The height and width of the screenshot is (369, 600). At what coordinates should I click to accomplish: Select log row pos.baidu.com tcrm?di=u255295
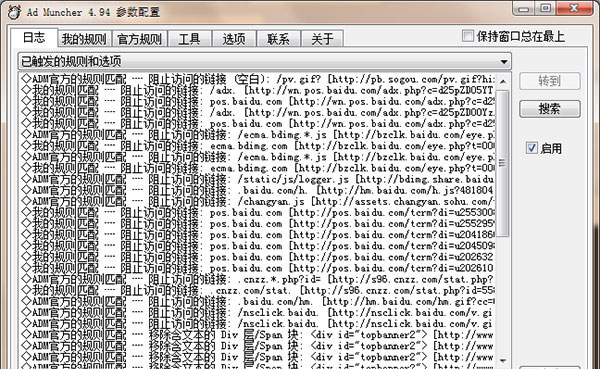[257, 224]
